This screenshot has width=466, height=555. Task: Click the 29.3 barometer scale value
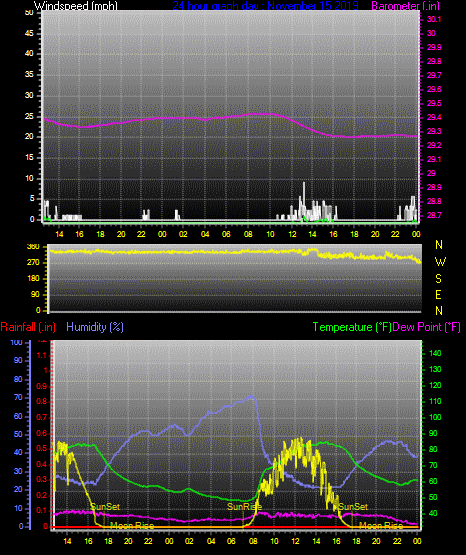(x=434, y=131)
